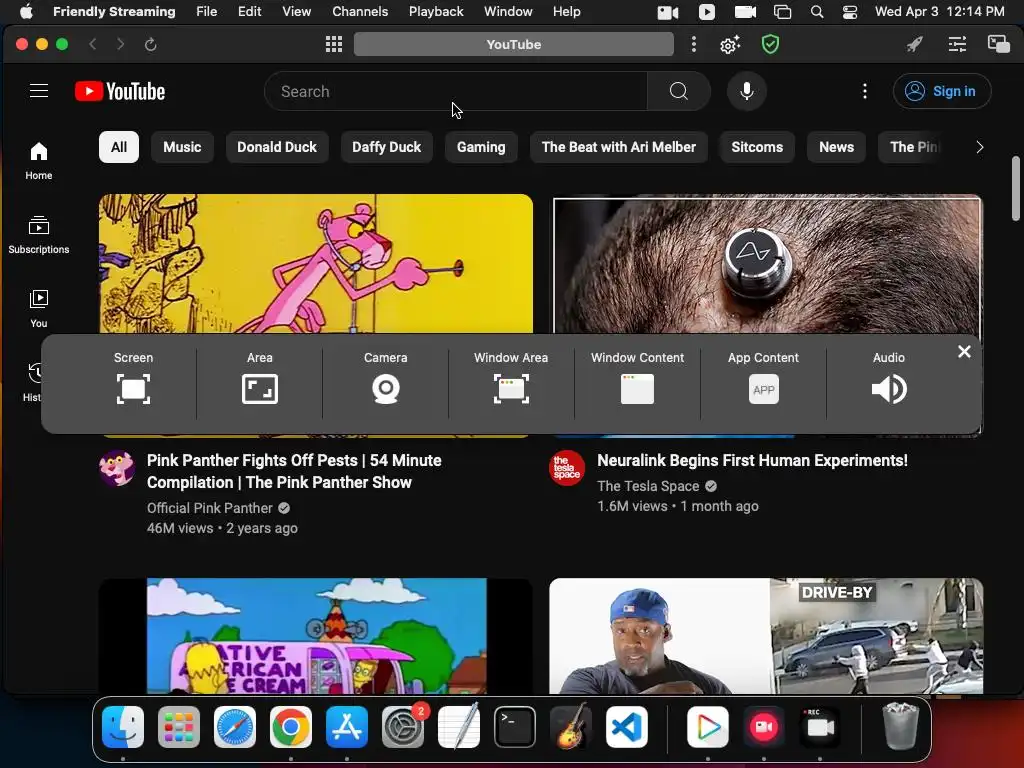
Task: Close the capture options overlay
Action: (964, 351)
